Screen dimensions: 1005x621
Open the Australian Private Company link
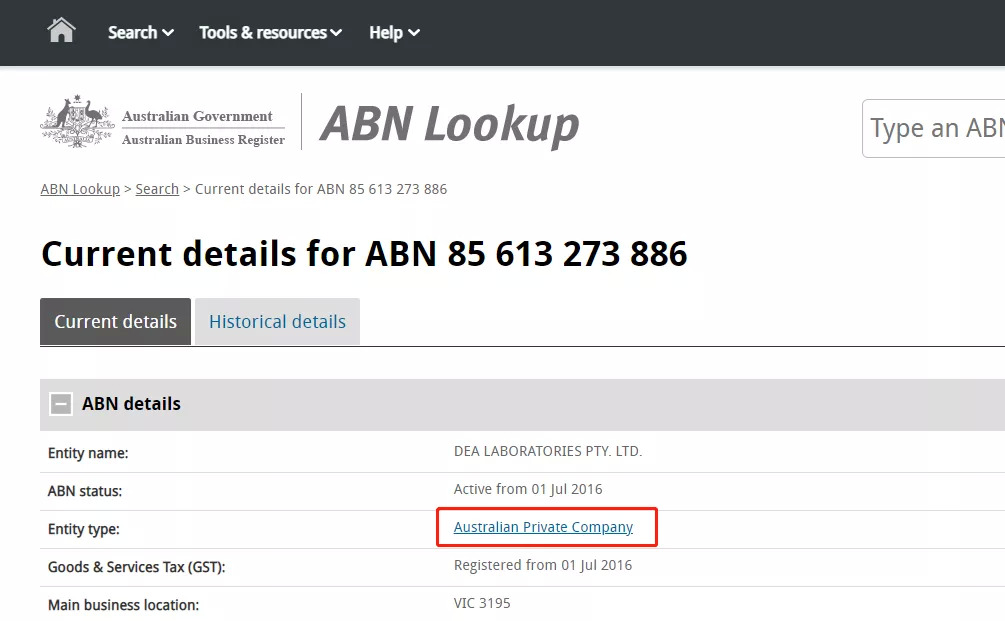point(543,527)
